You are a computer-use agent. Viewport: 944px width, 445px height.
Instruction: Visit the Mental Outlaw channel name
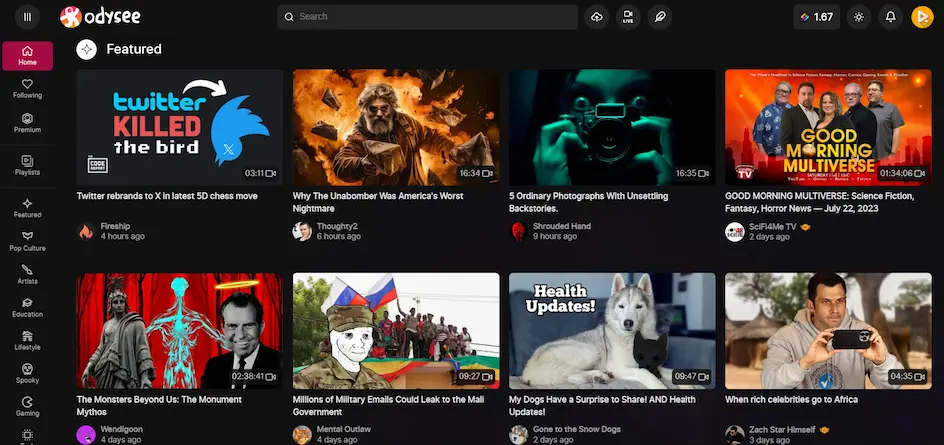[x=344, y=430]
